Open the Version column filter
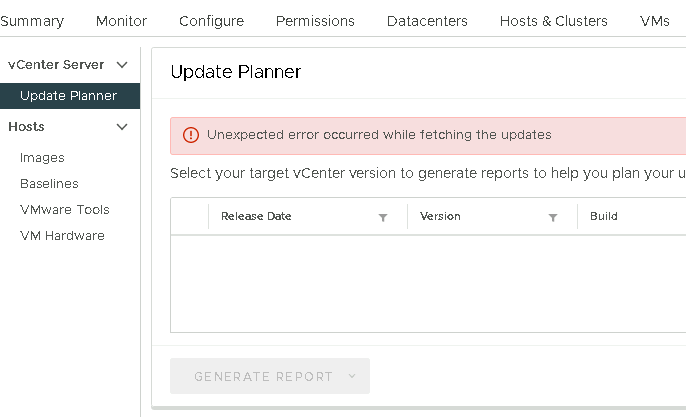Image resolution: width=686 pixels, height=417 pixels. point(553,217)
